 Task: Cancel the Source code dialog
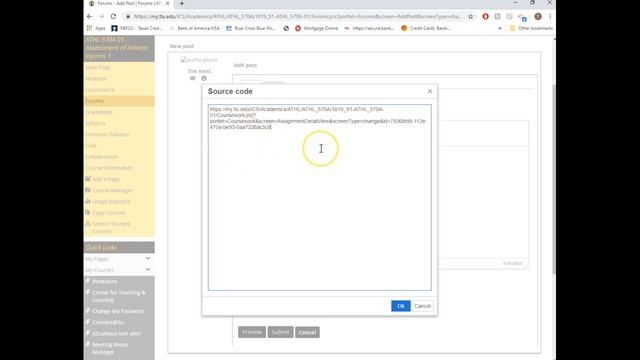click(x=422, y=306)
